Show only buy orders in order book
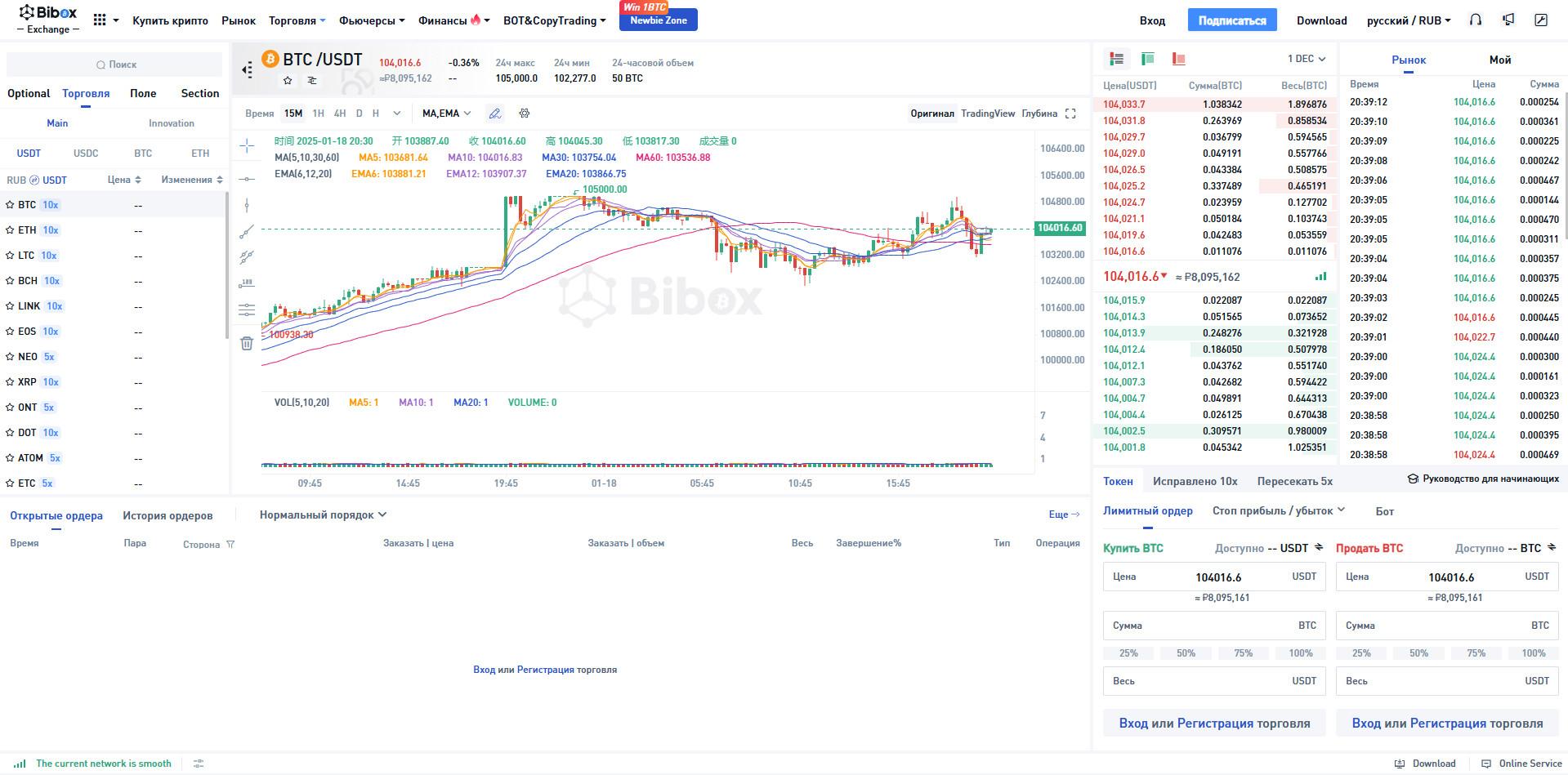 click(1147, 59)
